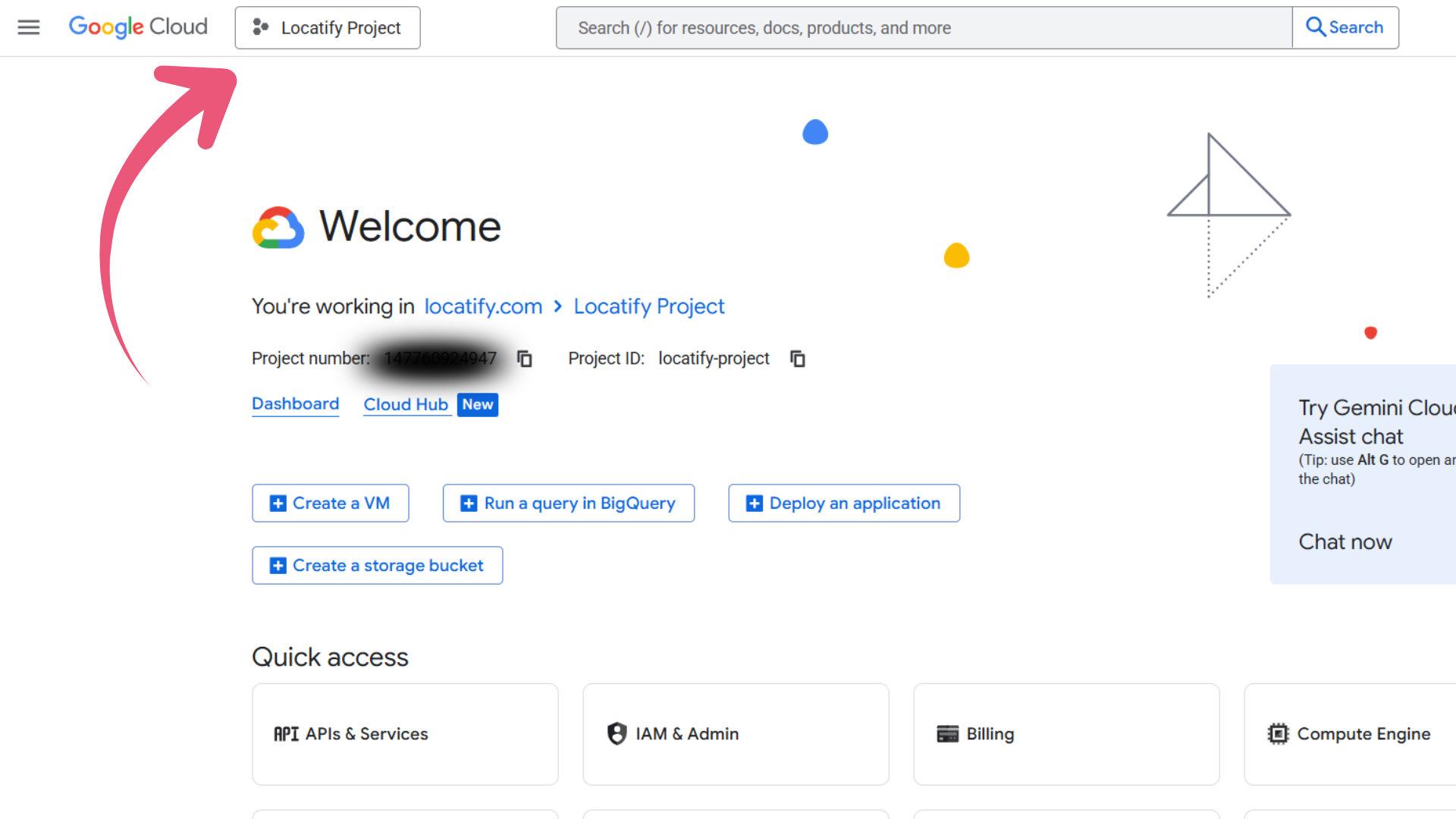Copy the project ID
The width and height of the screenshot is (1456, 819).
point(798,359)
